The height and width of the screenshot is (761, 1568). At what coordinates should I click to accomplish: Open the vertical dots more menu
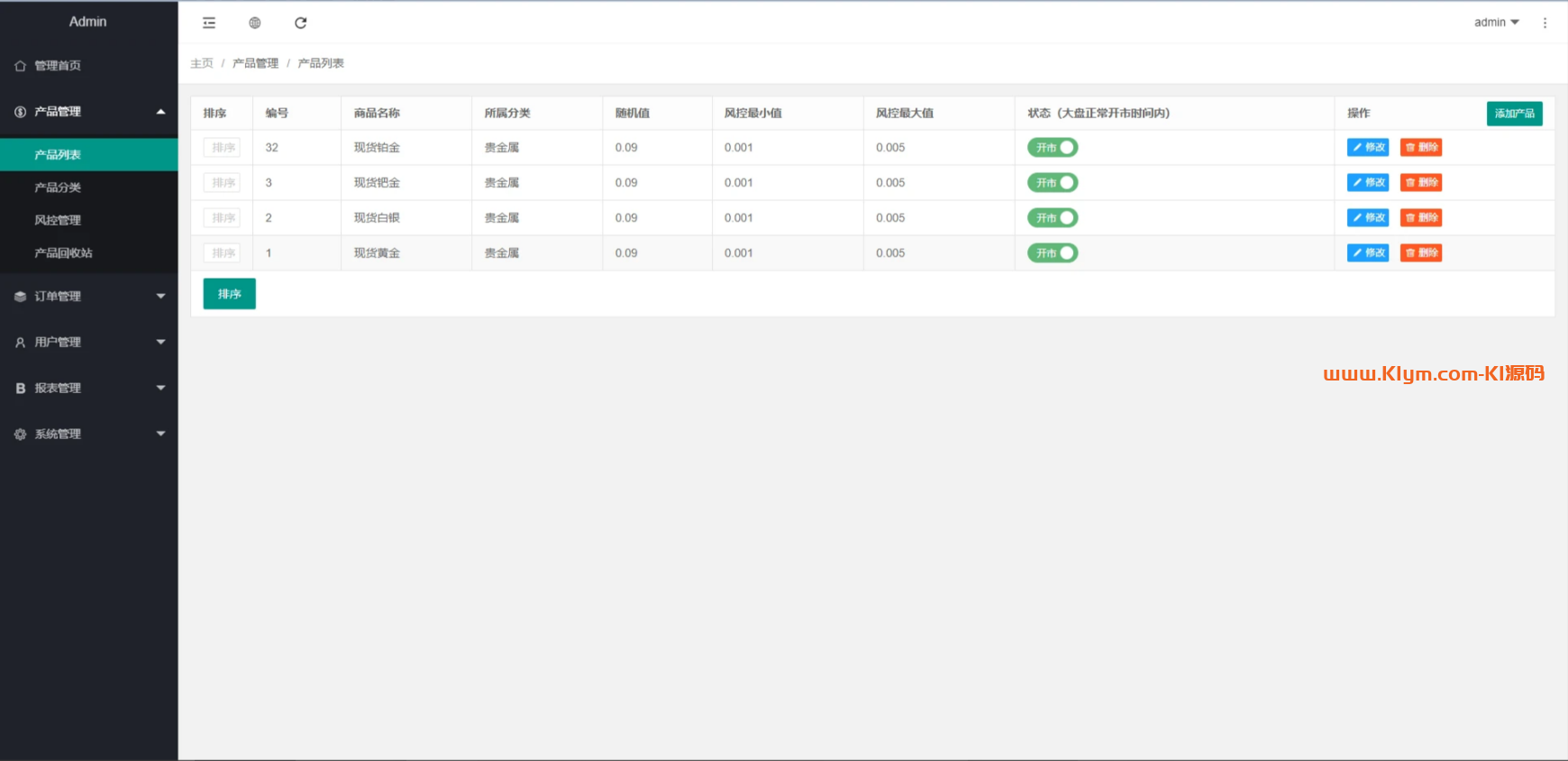point(1545,23)
